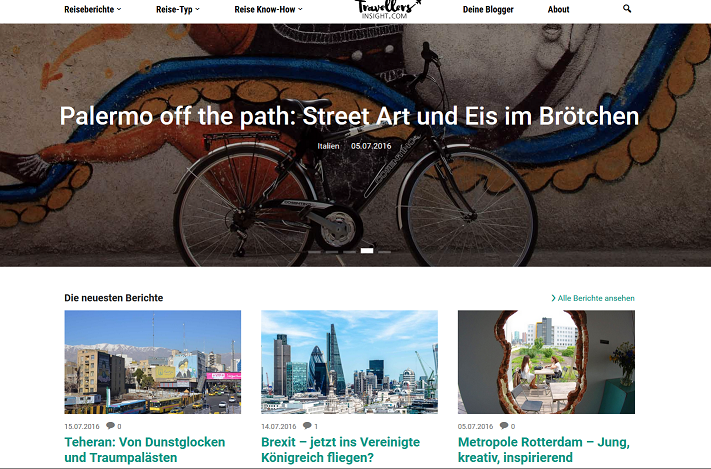The width and height of the screenshot is (711, 469).
Task: Expand the Reise-Typ dropdown menu
Action: point(178,9)
